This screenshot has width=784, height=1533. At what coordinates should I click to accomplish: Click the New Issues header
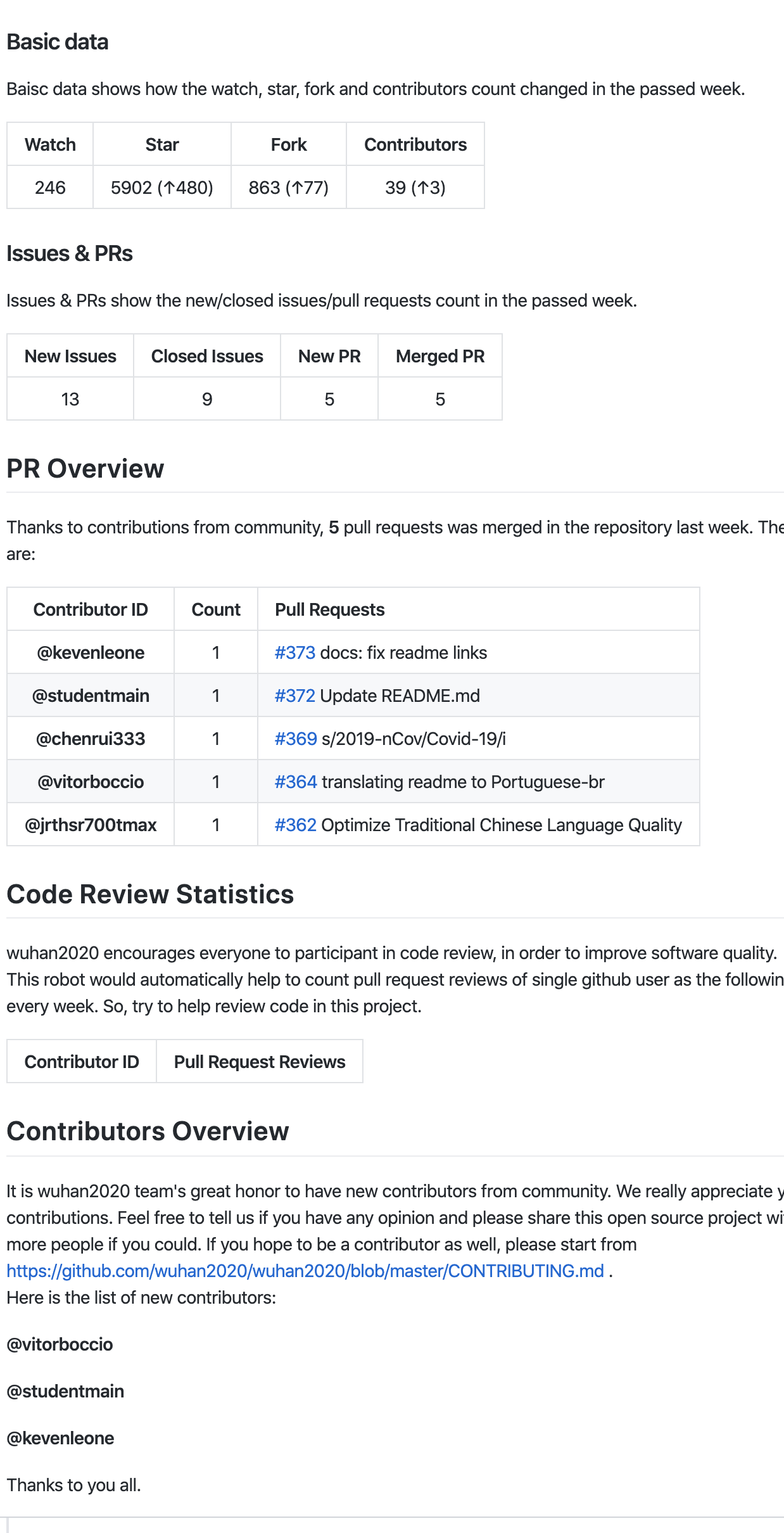[70, 356]
